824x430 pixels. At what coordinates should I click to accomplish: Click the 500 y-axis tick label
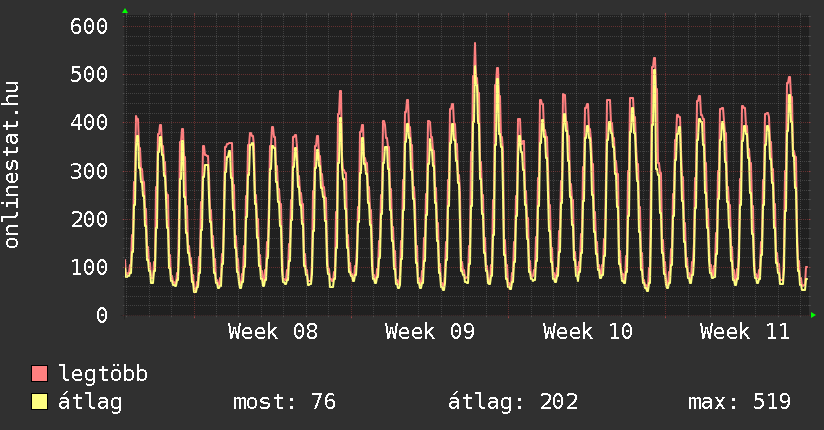(88, 75)
